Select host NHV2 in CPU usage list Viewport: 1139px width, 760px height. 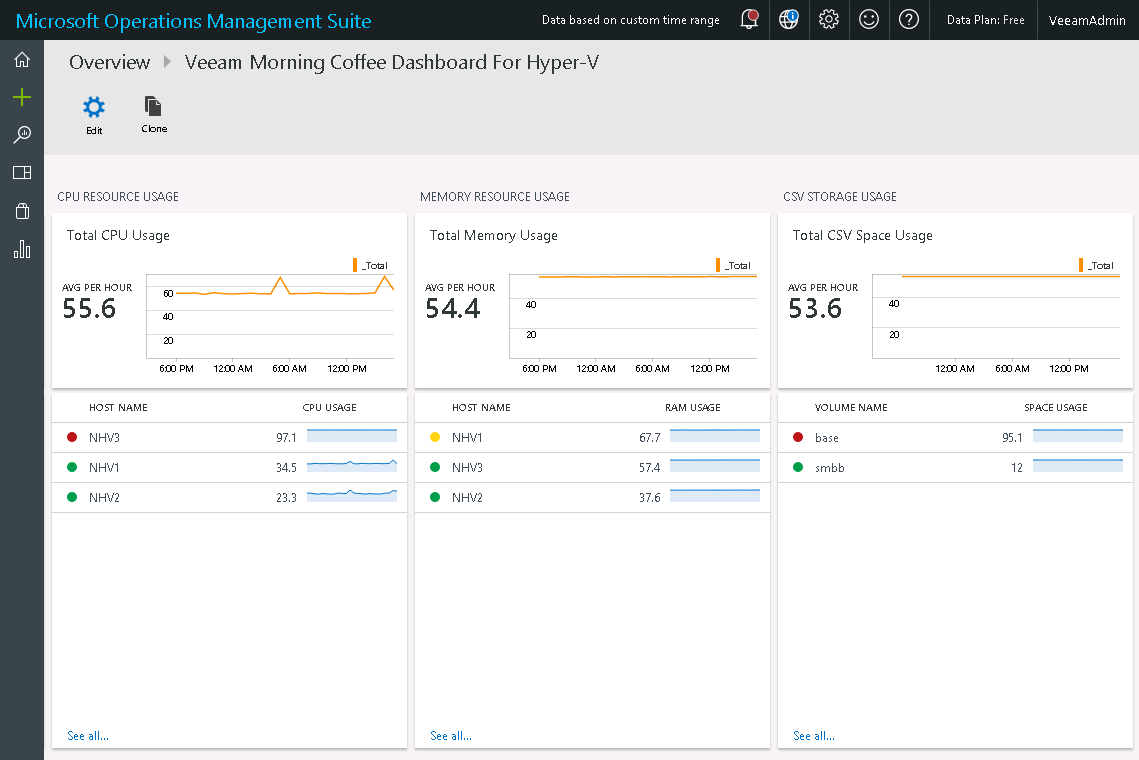pyautogui.click(x=230, y=497)
